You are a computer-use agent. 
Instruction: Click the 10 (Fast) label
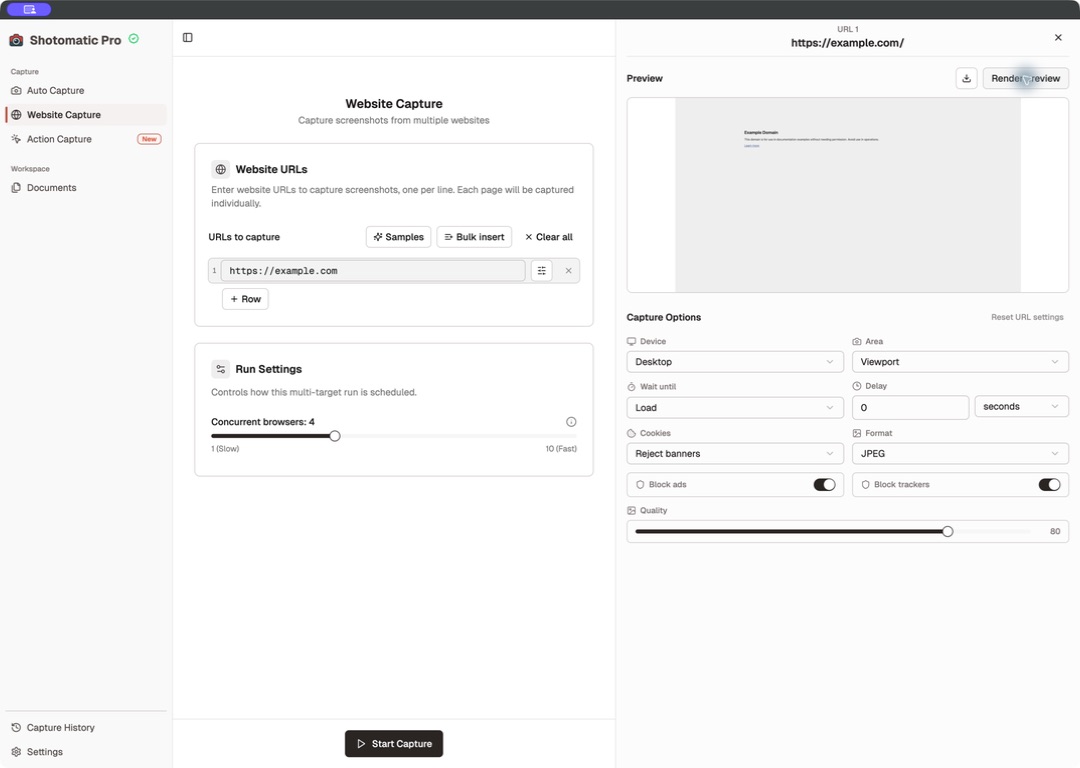[561, 448]
